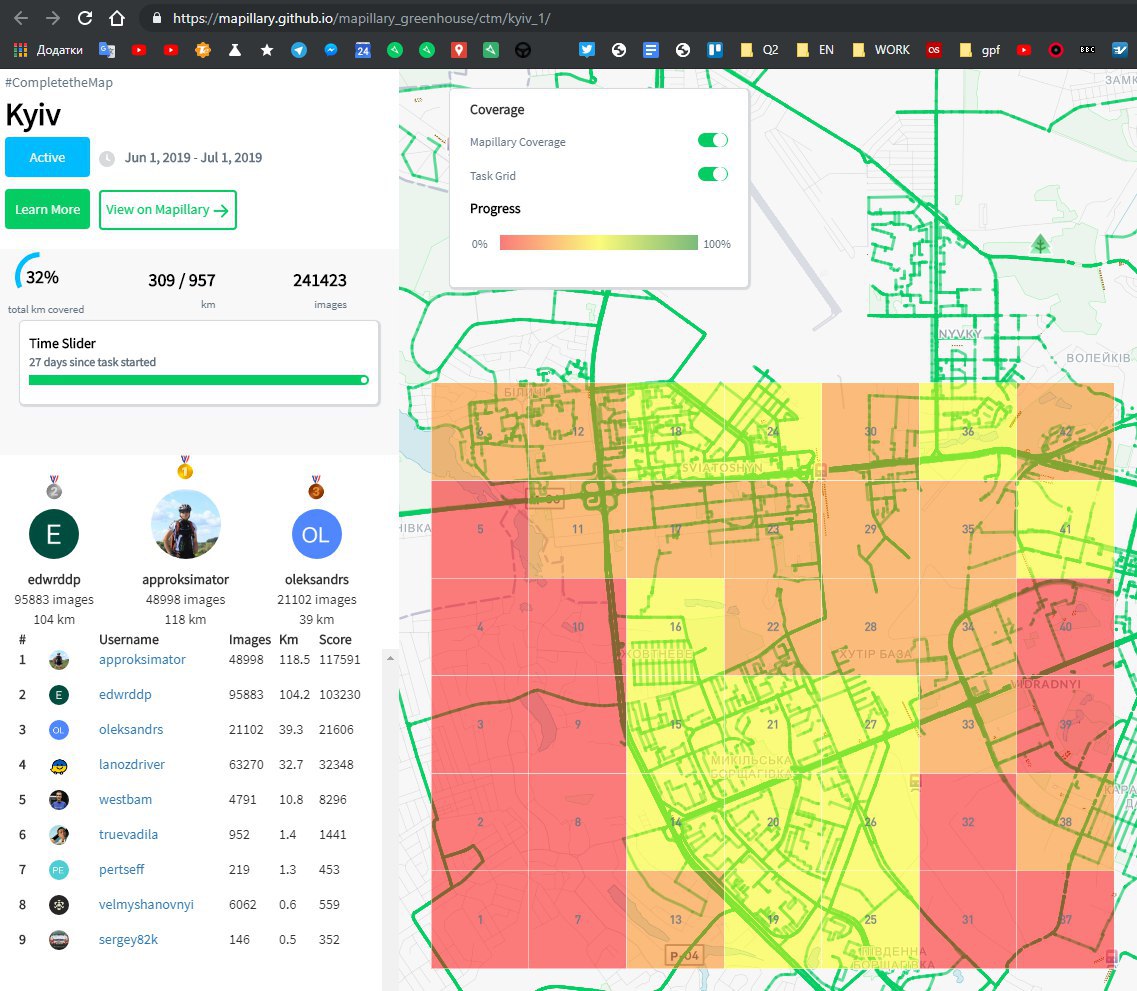Open the BBC bookmark icon
1137x991 pixels.
pyautogui.click(x=1088, y=50)
